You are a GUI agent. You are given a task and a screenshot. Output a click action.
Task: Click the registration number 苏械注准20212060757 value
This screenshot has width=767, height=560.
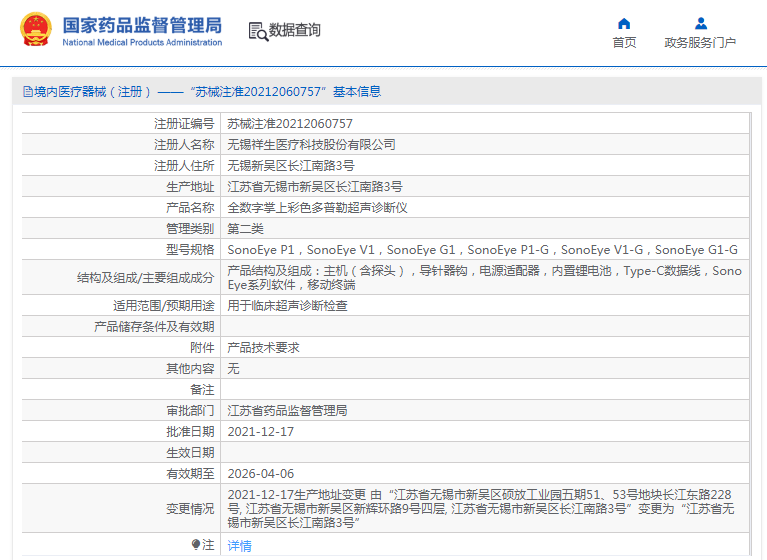[x=290, y=124]
